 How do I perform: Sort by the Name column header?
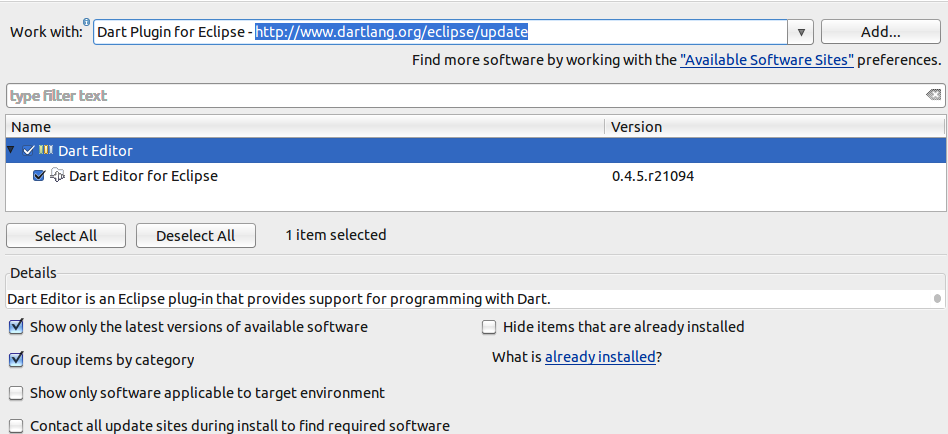coord(305,126)
